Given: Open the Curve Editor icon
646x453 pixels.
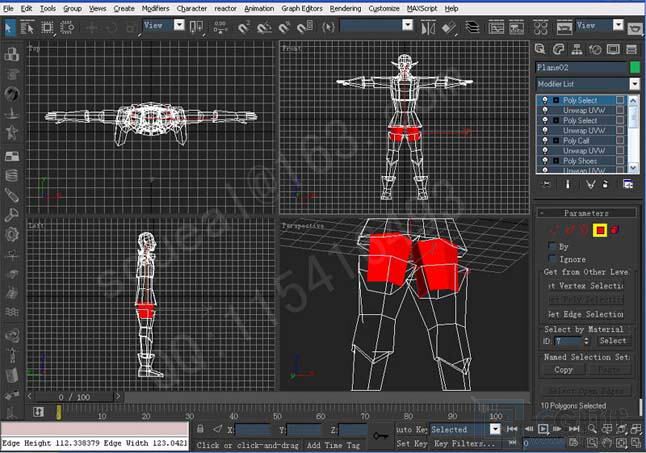Looking at the screenshot, I should coord(496,28).
